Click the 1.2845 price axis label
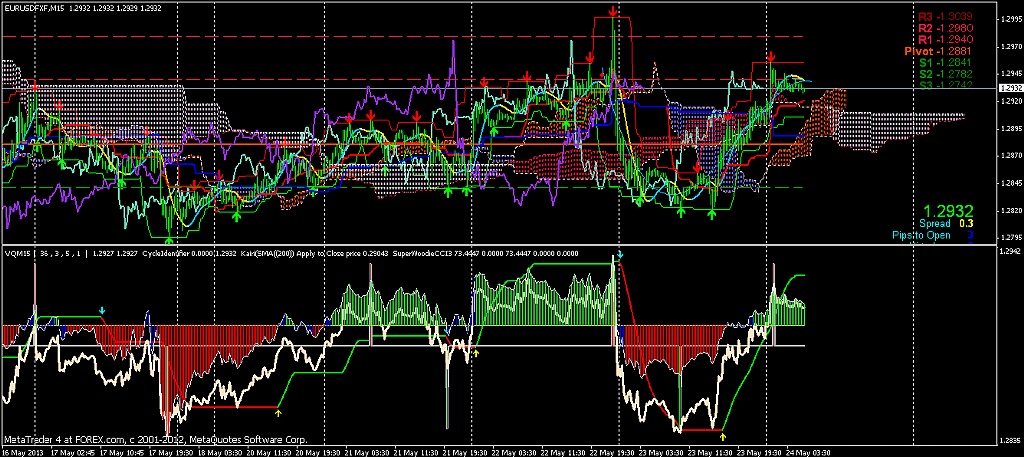This screenshot has height=457, width=1024. [x=1011, y=183]
